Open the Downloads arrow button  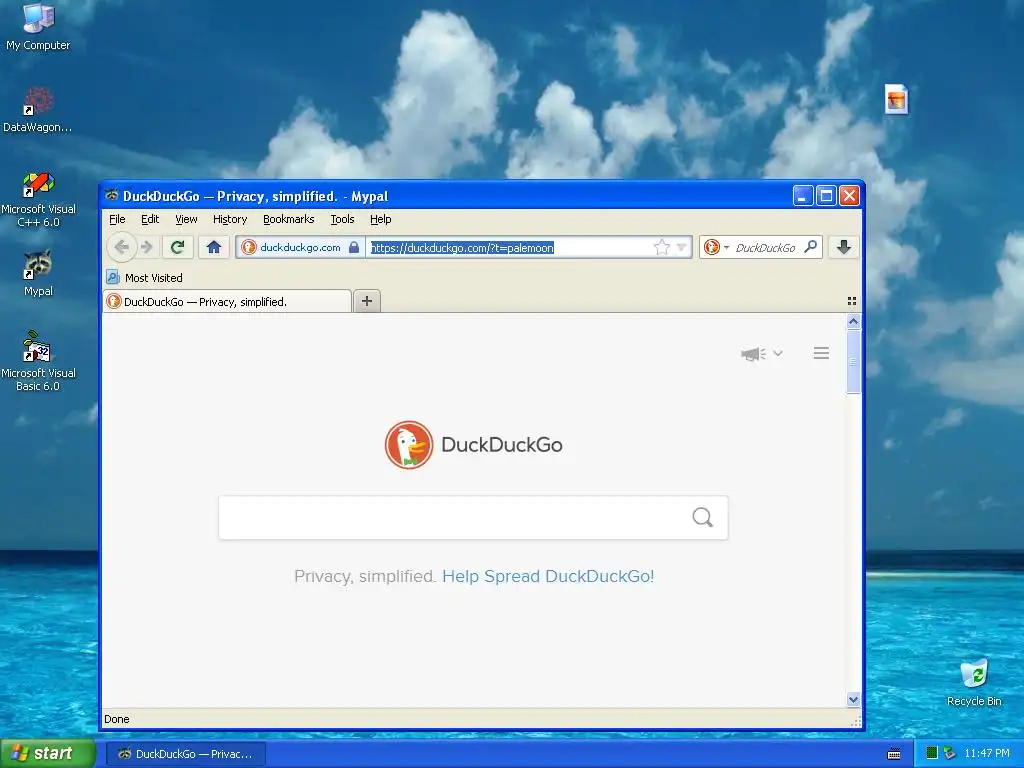click(x=844, y=248)
